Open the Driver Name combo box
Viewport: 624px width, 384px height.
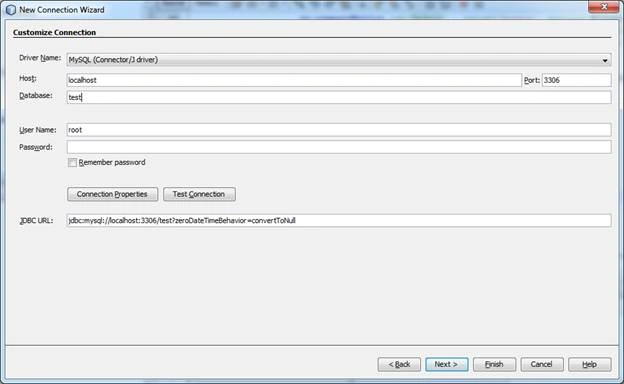339,60
